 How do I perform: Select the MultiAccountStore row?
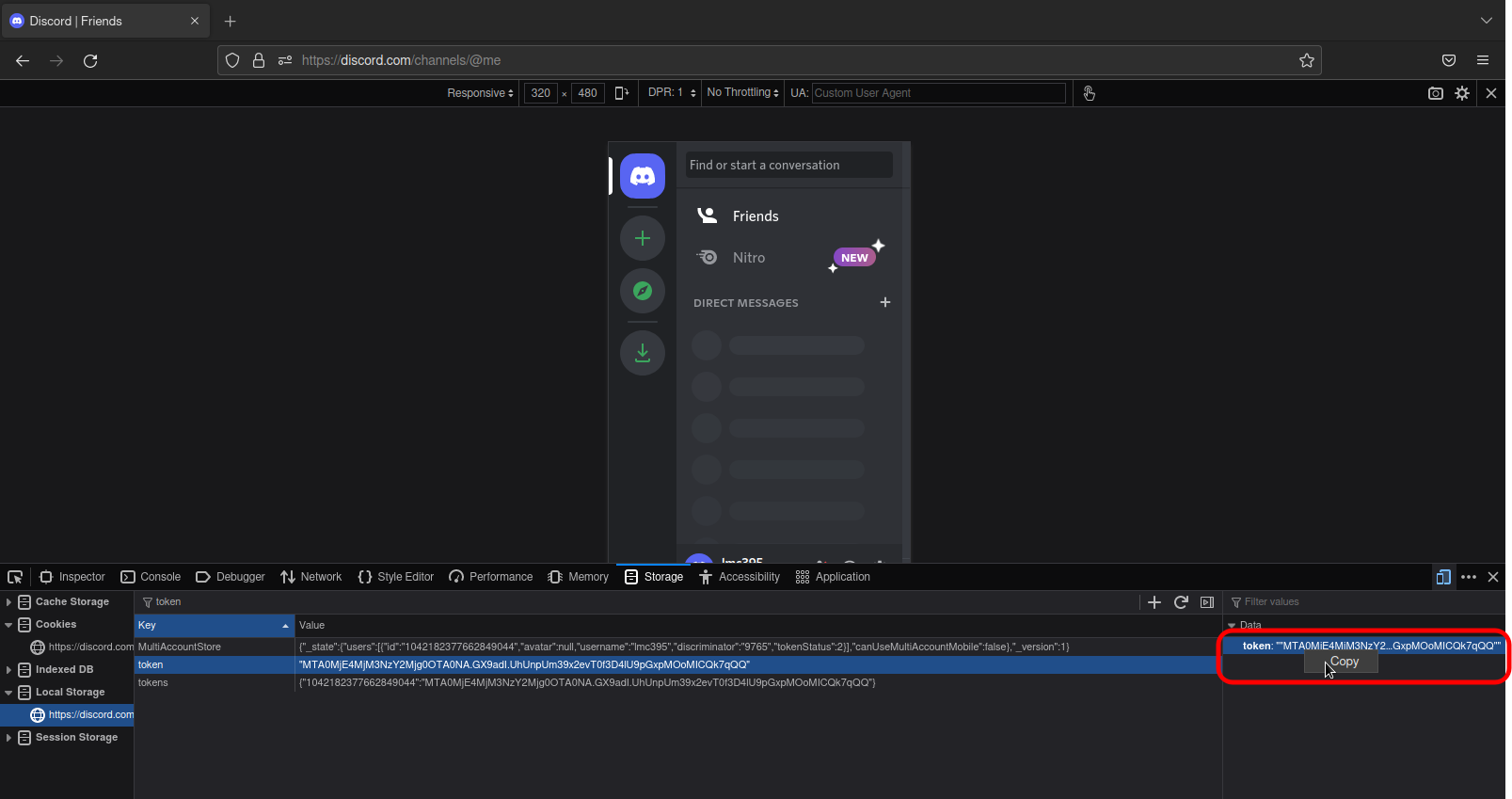click(x=677, y=647)
